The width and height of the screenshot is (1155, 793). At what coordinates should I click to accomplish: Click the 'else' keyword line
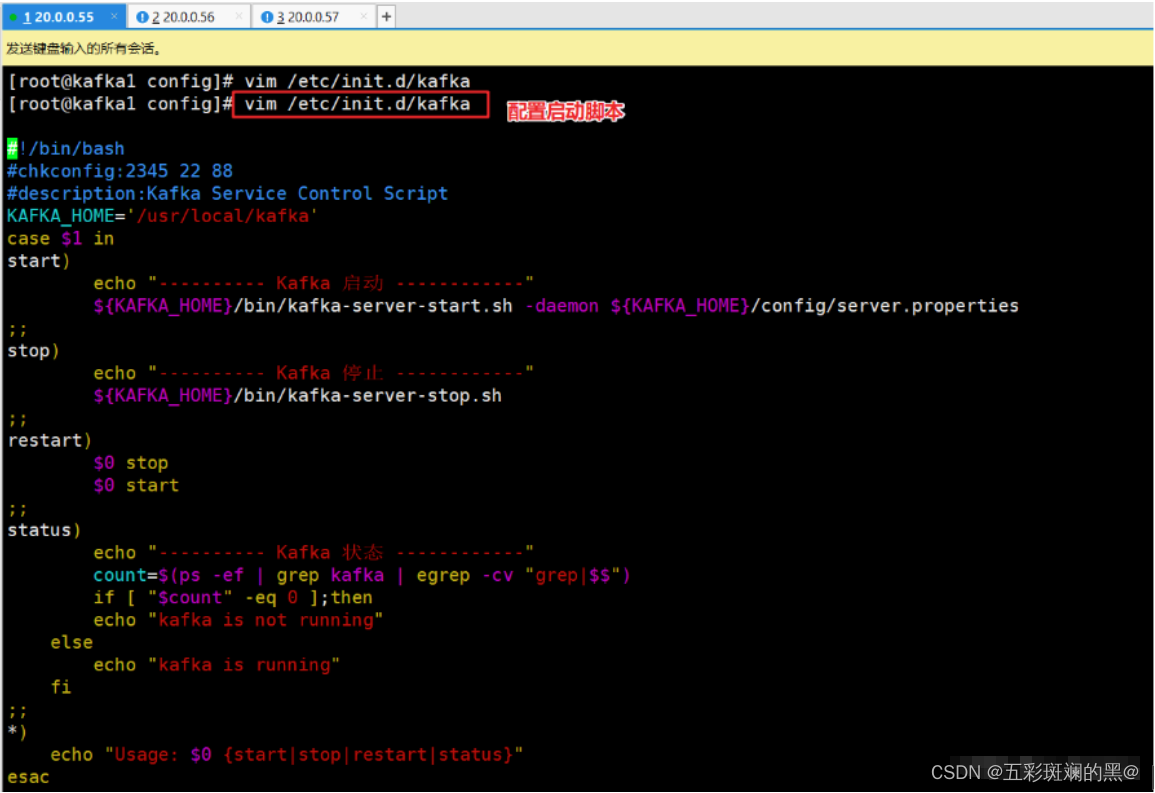pos(71,643)
